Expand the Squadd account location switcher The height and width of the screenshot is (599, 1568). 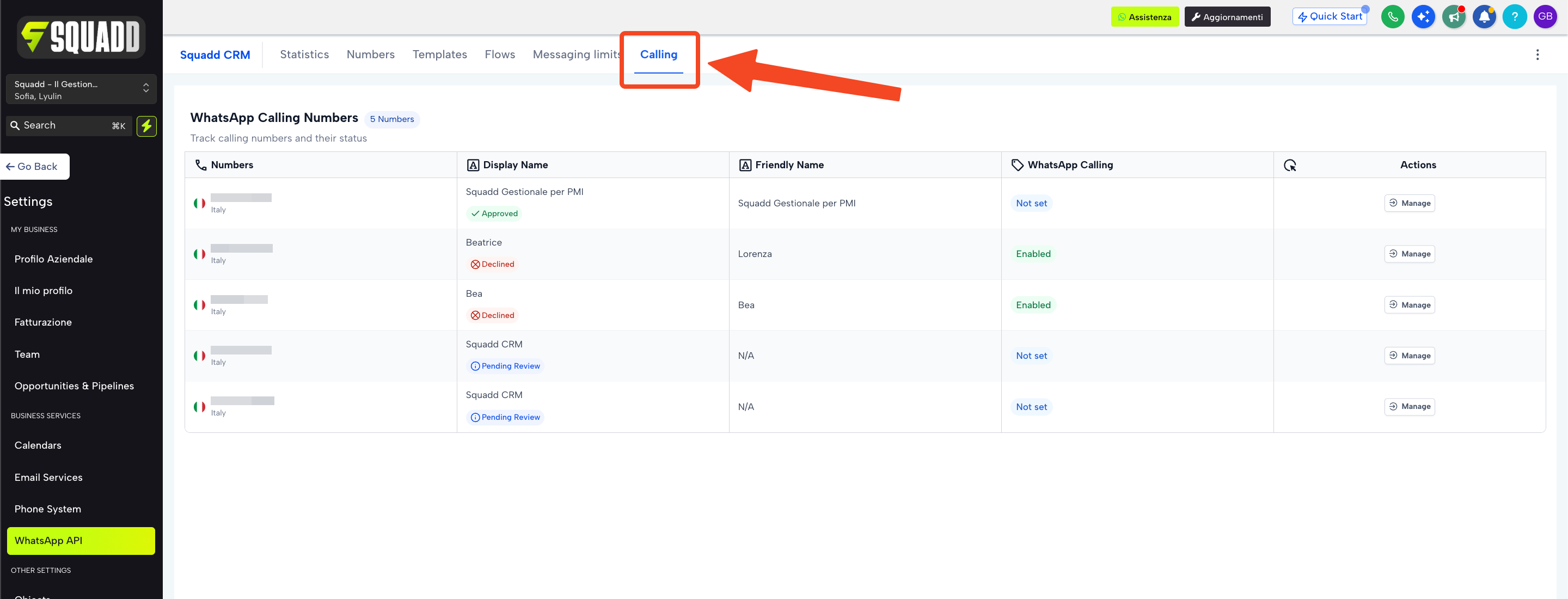pos(81,89)
